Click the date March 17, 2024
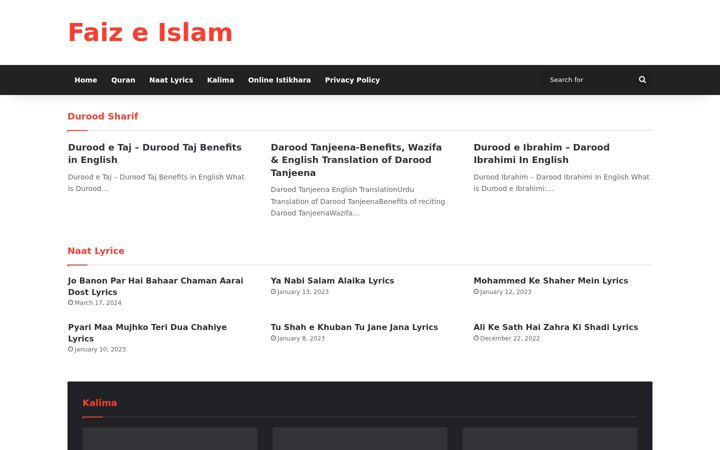The height and width of the screenshot is (450, 720). pos(98,303)
